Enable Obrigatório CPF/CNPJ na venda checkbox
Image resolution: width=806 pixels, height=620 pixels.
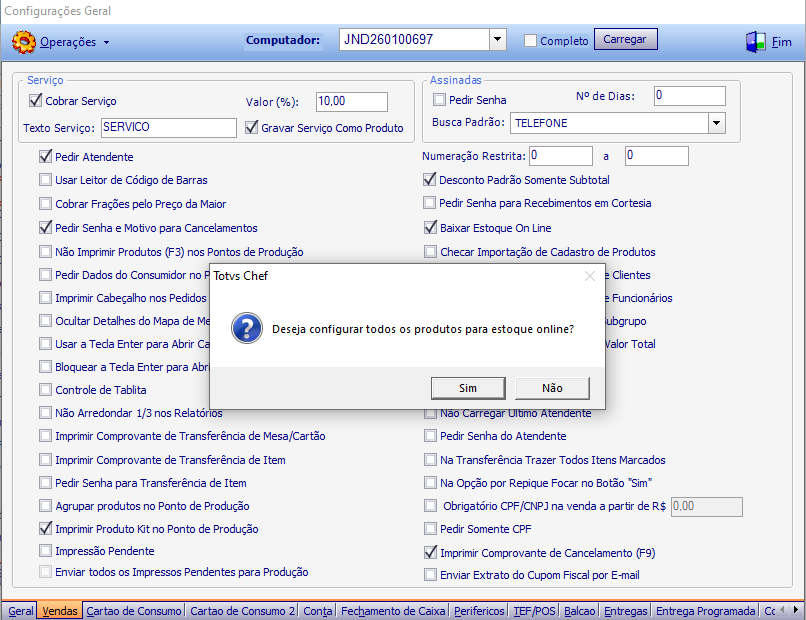tap(430, 506)
